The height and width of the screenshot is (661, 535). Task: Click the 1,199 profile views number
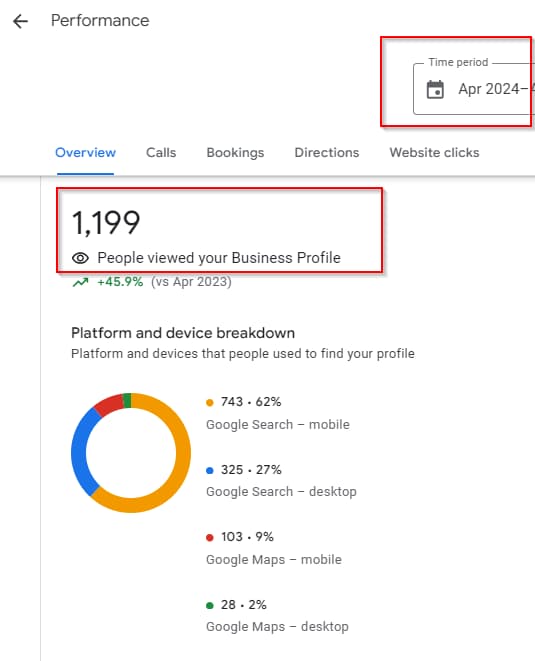pos(106,223)
